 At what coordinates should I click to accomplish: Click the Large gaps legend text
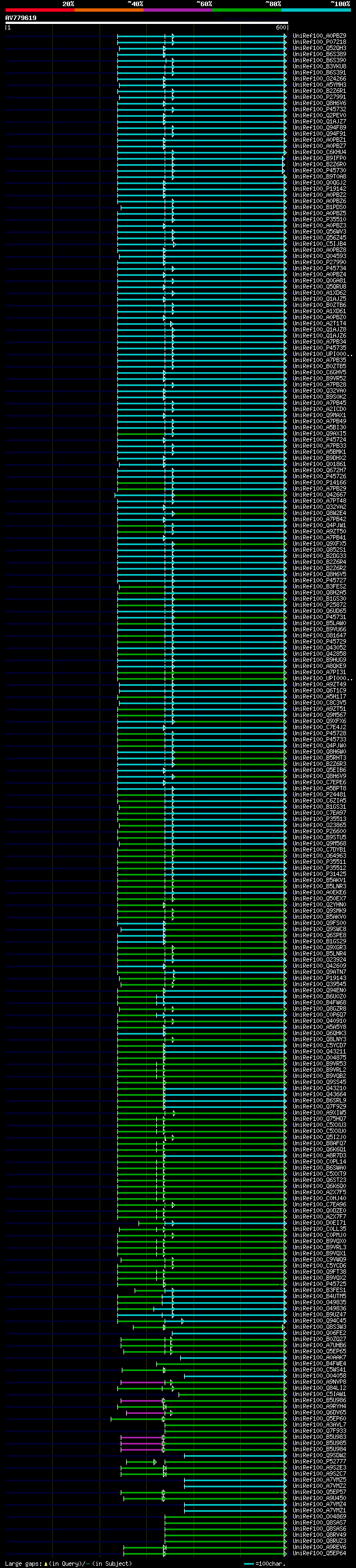(68, 1563)
